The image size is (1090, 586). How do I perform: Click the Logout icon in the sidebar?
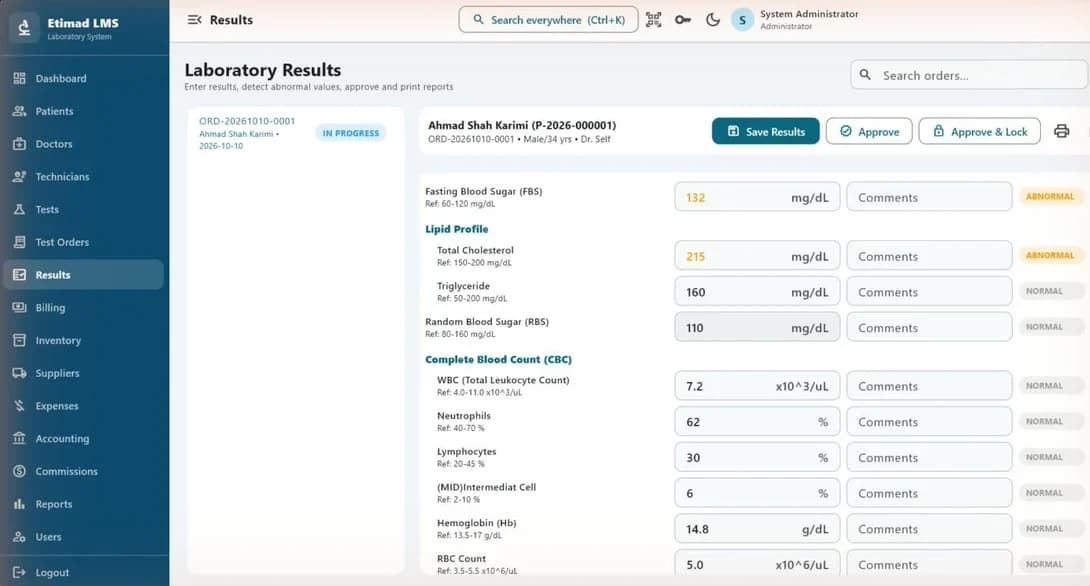coord(19,573)
